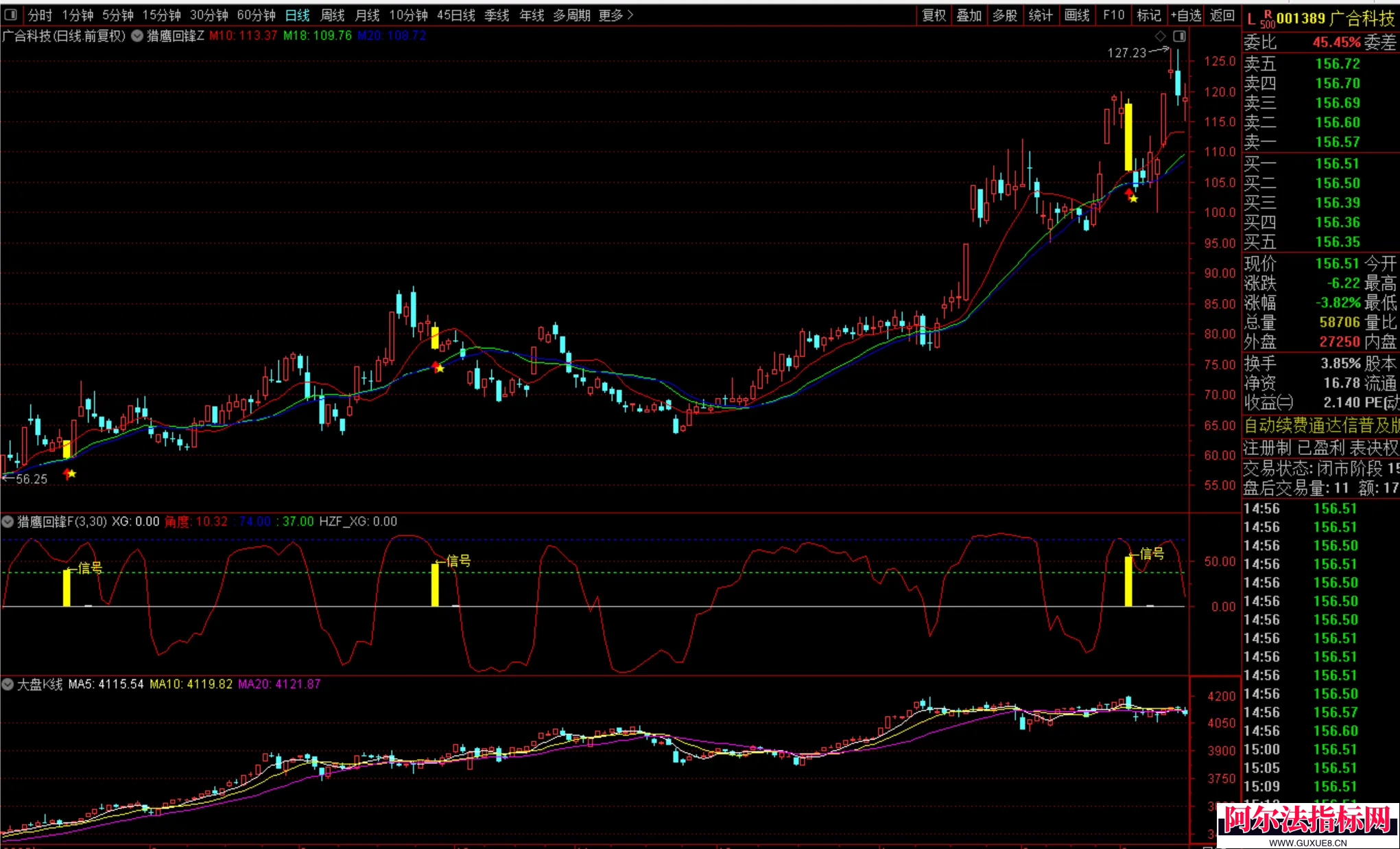Click the 委比 45.45% value
1400x849 pixels.
[x=1336, y=43]
